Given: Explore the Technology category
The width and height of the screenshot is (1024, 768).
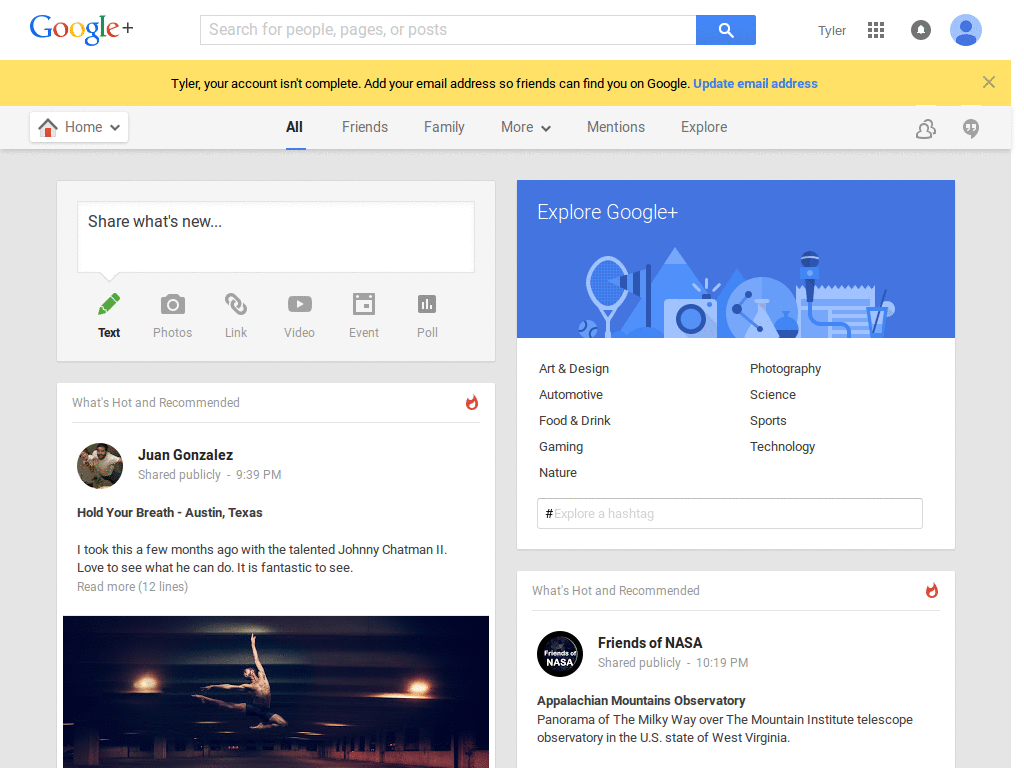Looking at the screenshot, I should point(782,447).
